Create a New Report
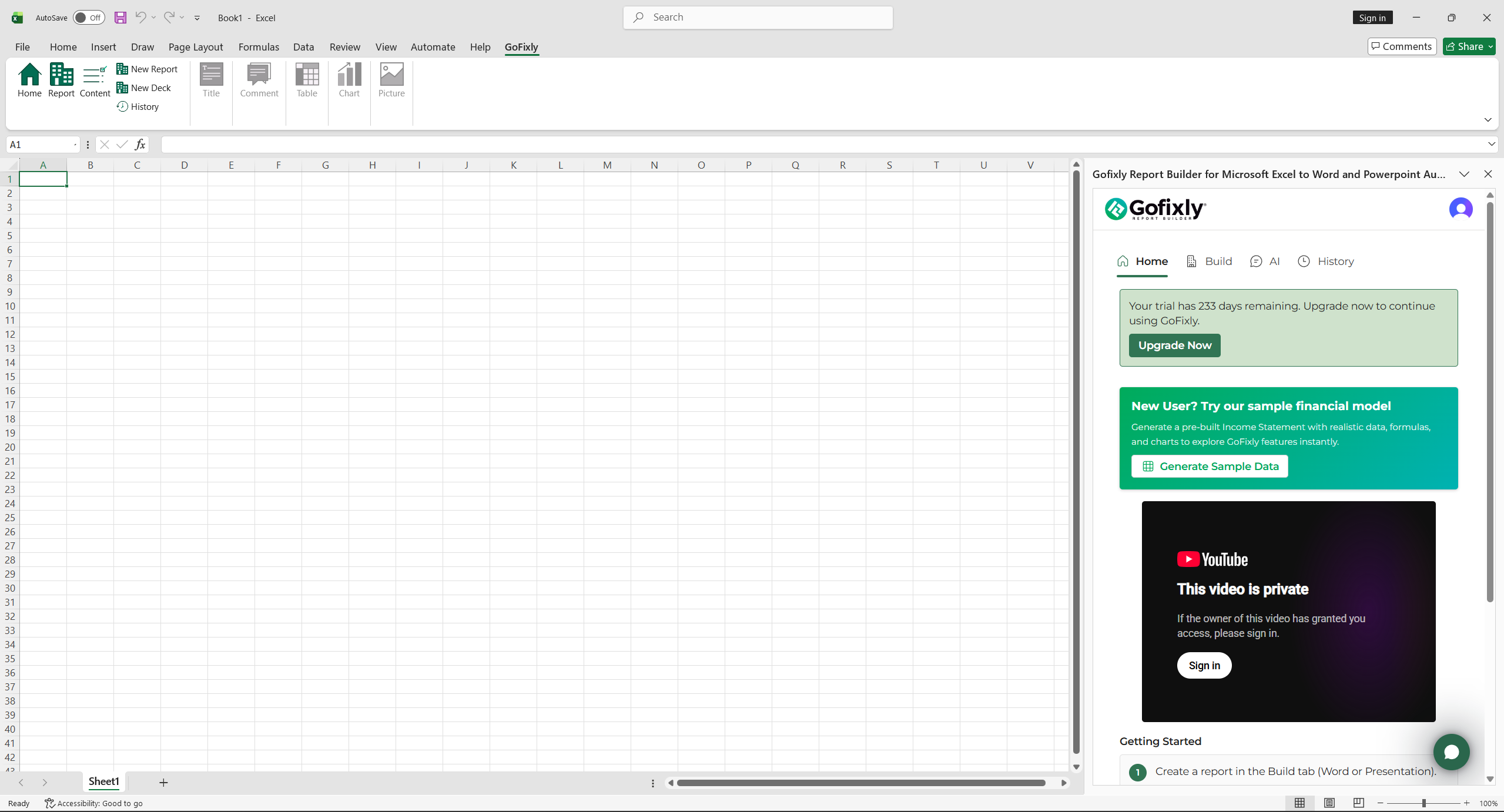Screen dimensions: 1504x812 click(x=147, y=69)
